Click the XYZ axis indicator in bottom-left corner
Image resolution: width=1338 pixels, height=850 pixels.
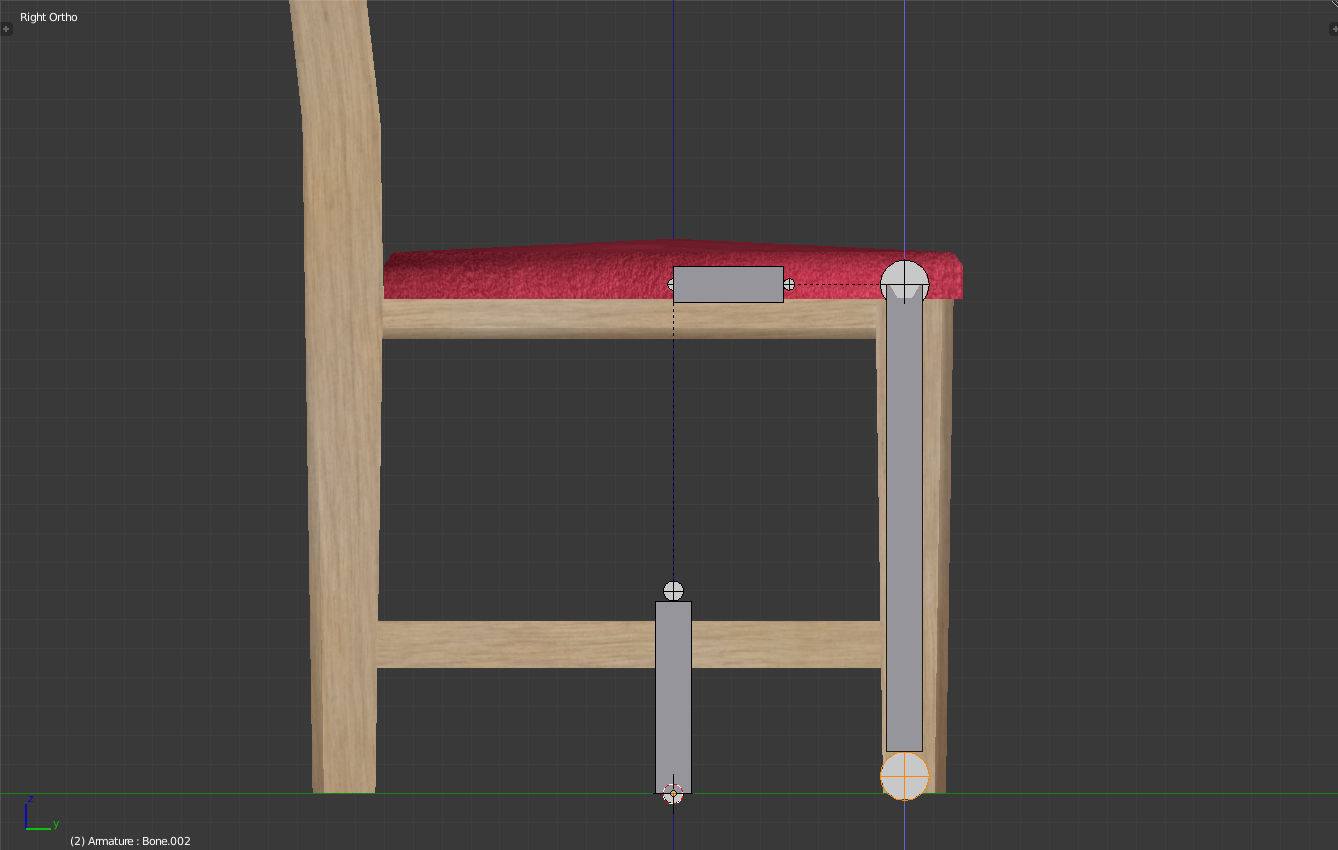pos(38,817)
